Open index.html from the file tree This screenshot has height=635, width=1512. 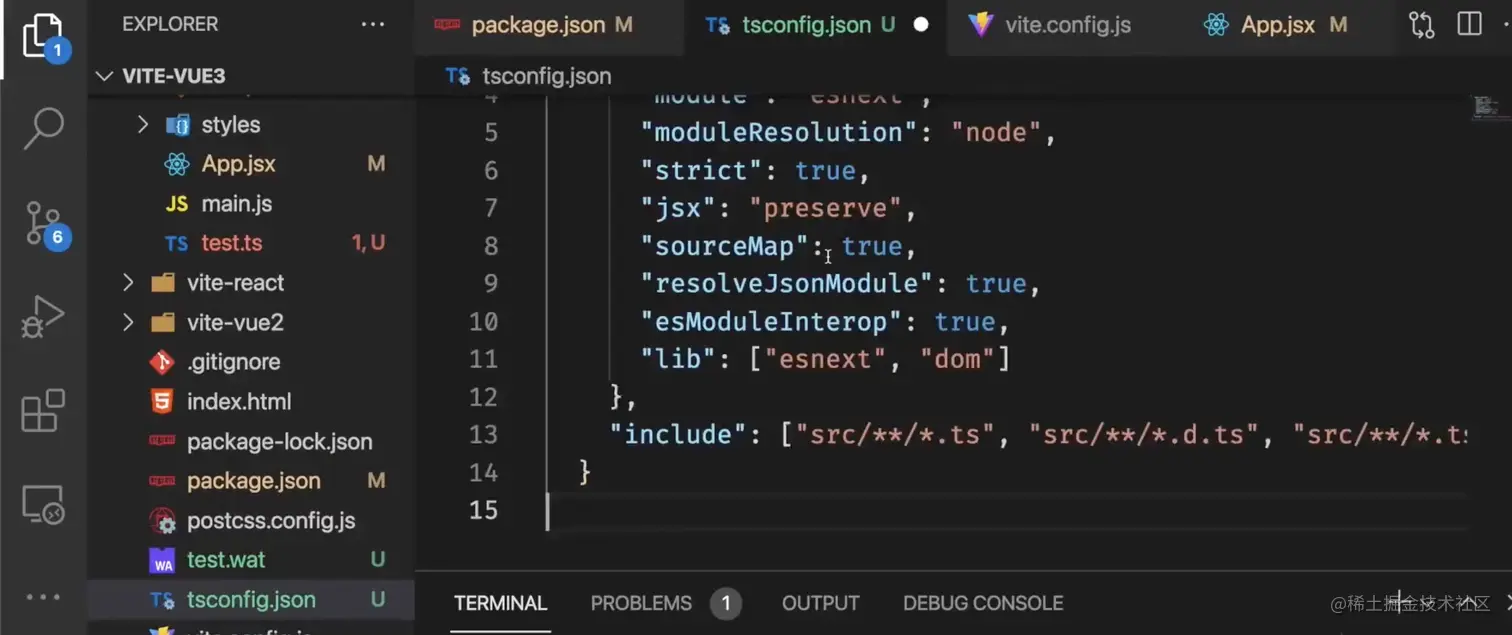(x=239, y=402)
